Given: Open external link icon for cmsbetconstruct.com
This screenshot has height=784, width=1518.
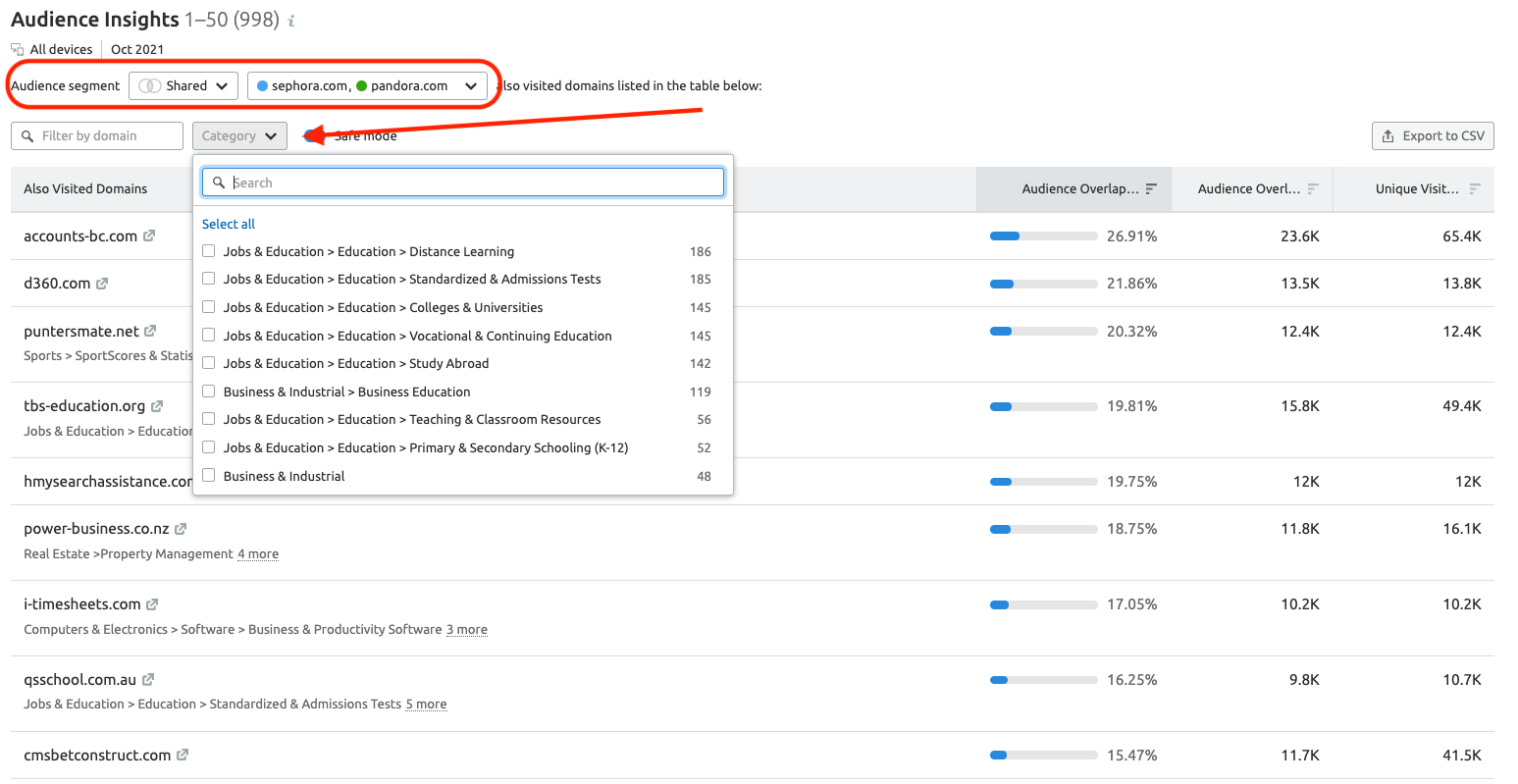Looking at the screenshot, I should (183, 756).
